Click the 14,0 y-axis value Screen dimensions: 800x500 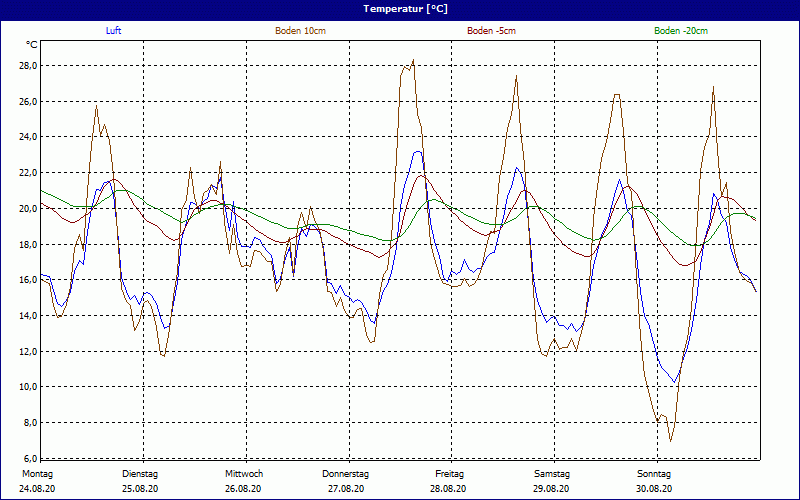click(29, 316)
